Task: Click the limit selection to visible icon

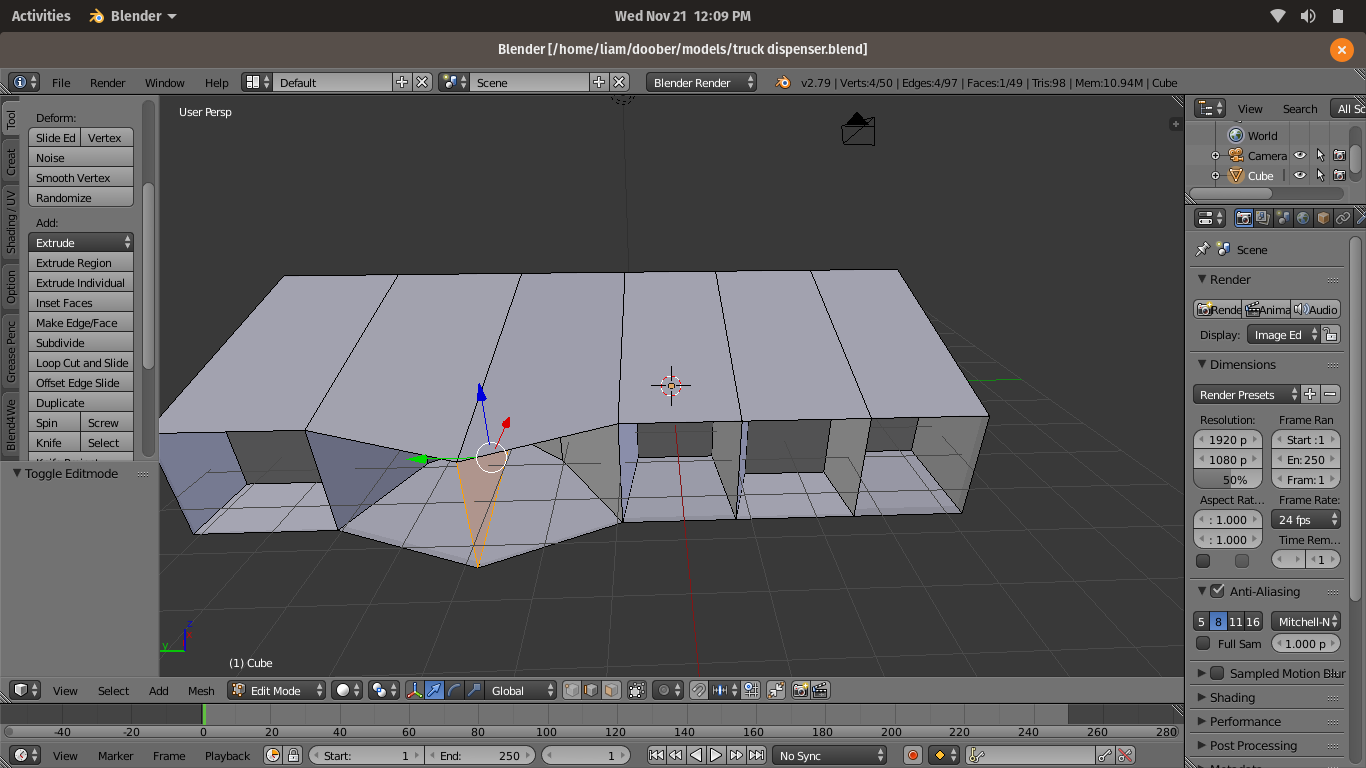Action: pos(637,690)
